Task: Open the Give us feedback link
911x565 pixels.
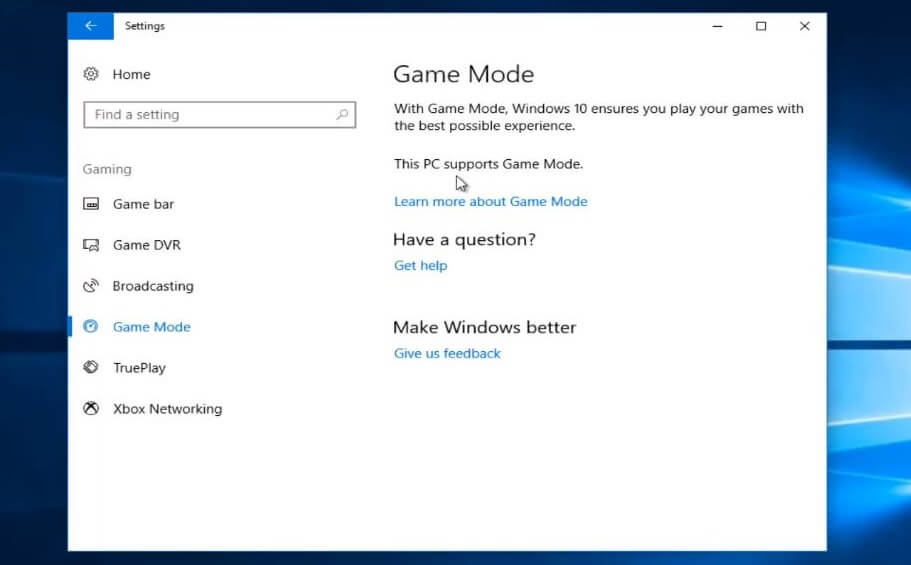Action: [x=447, y=354]
